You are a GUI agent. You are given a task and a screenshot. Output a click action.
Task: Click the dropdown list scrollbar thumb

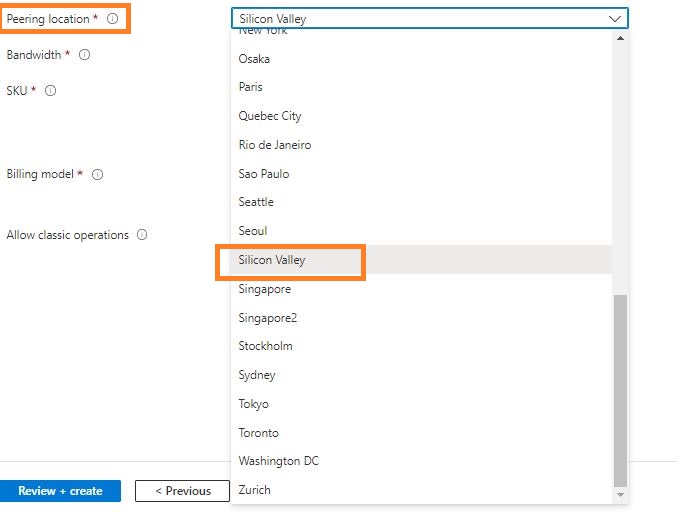(x=620, y=390)
